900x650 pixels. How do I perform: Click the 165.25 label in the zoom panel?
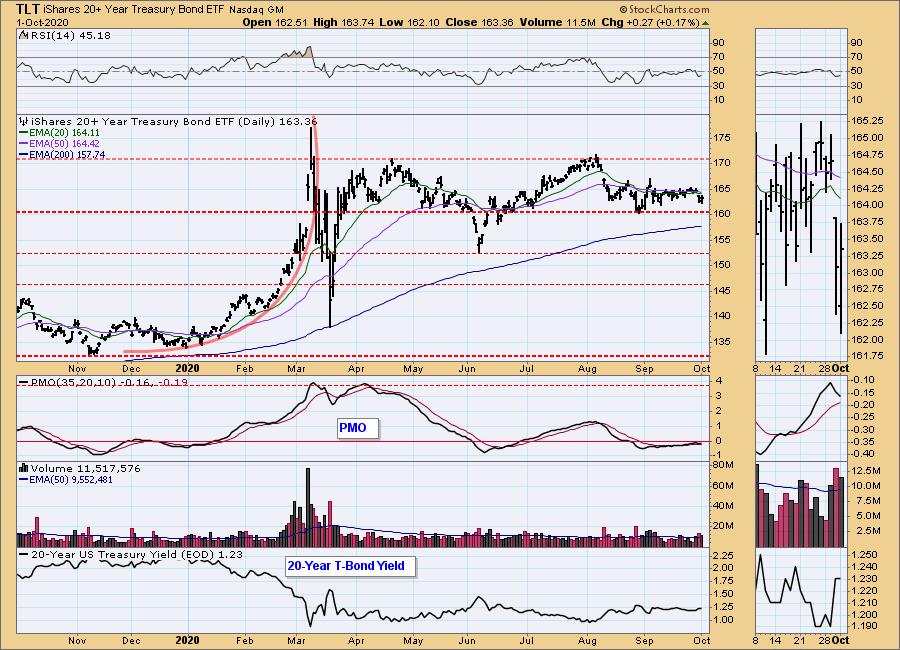click(867, 121)
